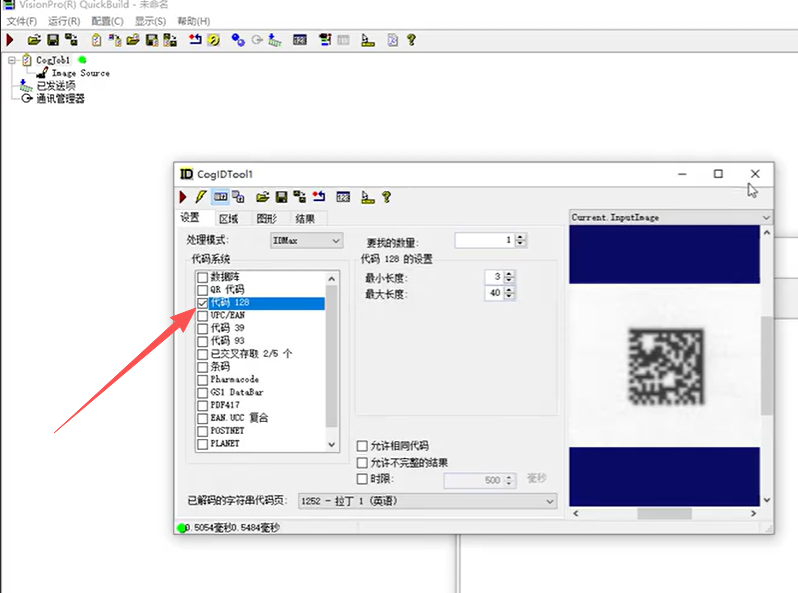This screenshot has height=593, width=798.
Task: Select the CogJob1 tree item
Action: pos(53,60)
